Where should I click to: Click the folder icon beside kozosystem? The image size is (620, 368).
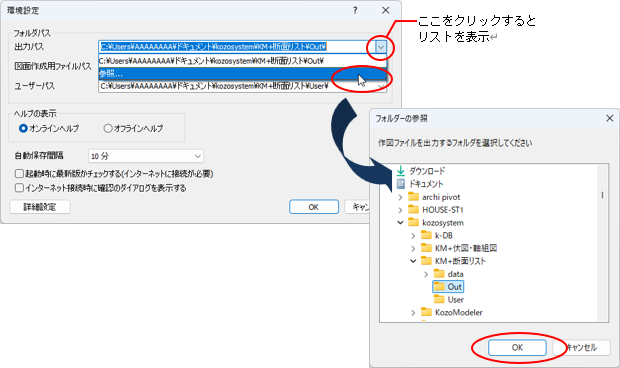[414, 222]
